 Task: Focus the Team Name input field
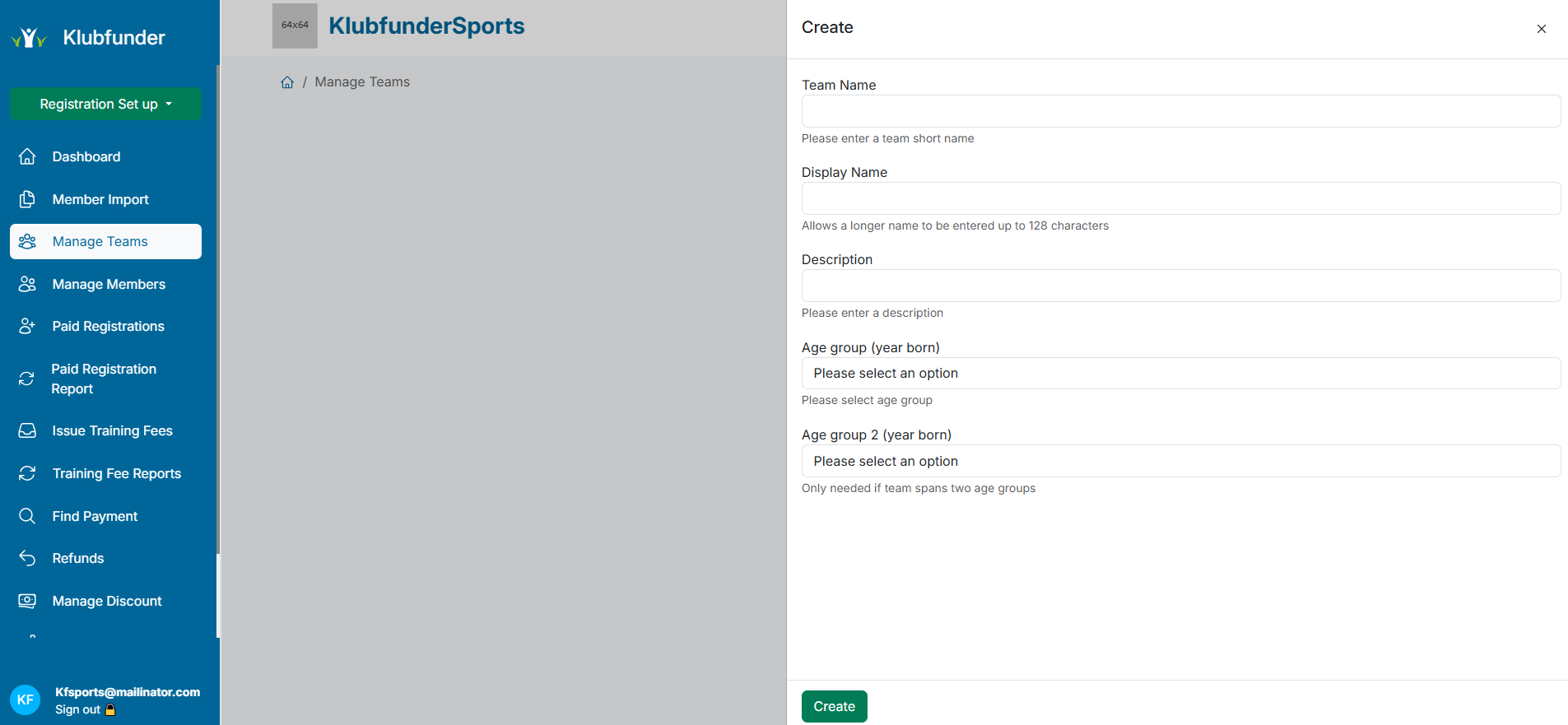pyautogui.click(x=1180, y=111)
